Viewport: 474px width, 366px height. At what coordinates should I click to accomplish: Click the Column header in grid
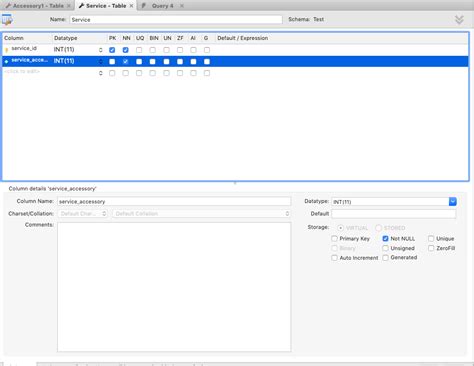pos(14,38)
